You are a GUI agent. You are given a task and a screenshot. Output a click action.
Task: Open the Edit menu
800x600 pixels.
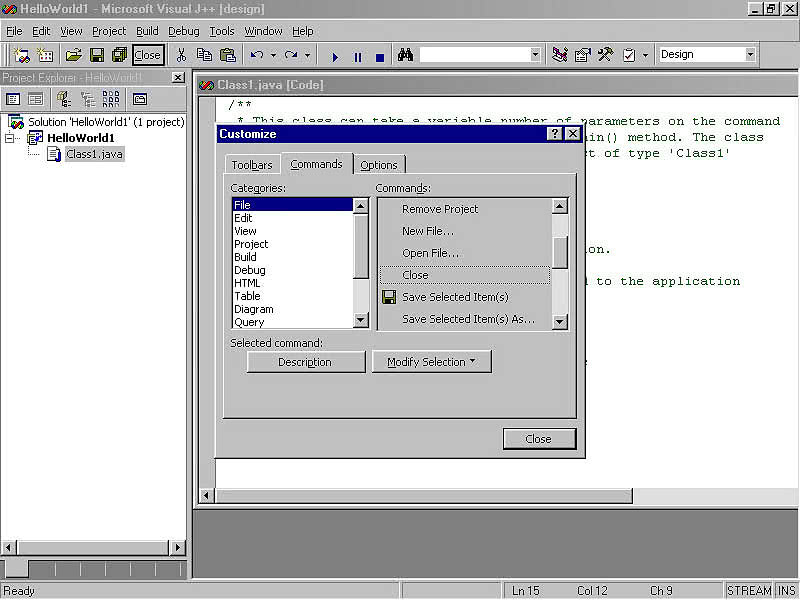41,31
